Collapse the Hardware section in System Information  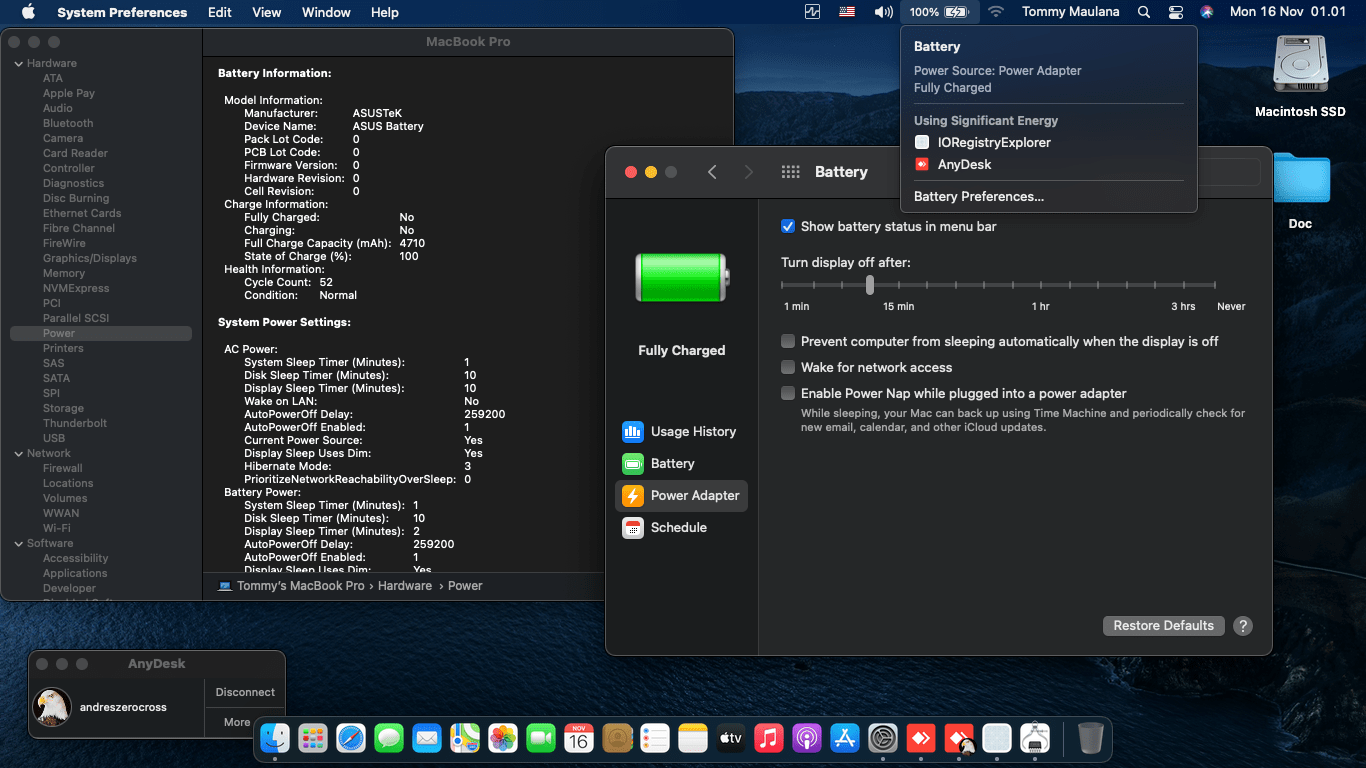coord(18,64)
